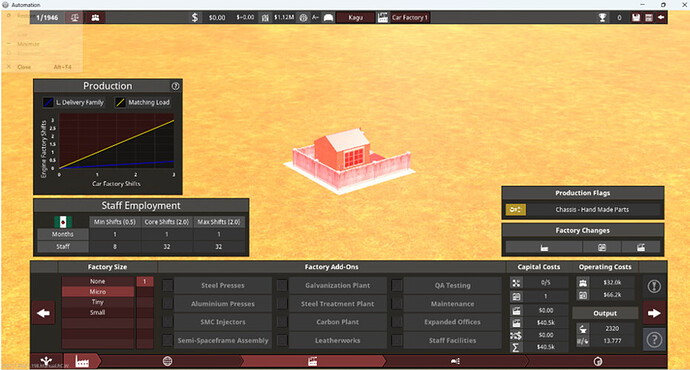Open the Car Factory 1 tab
Screen dimensions: 690x370
(410, 18)
